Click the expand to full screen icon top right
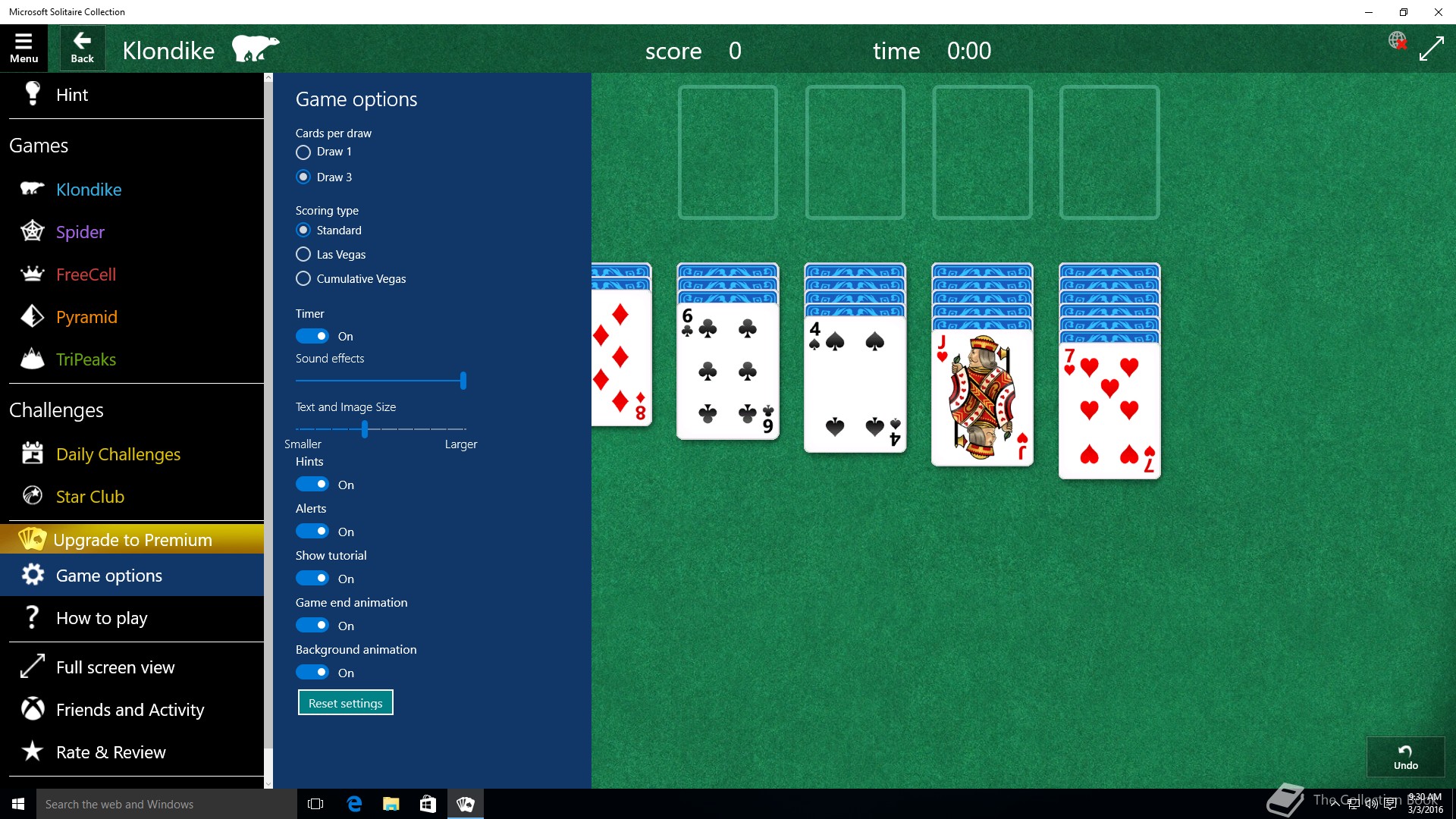Image resolution: width=1456 pixels, height=819 pixels. (x=1431, y=49)
